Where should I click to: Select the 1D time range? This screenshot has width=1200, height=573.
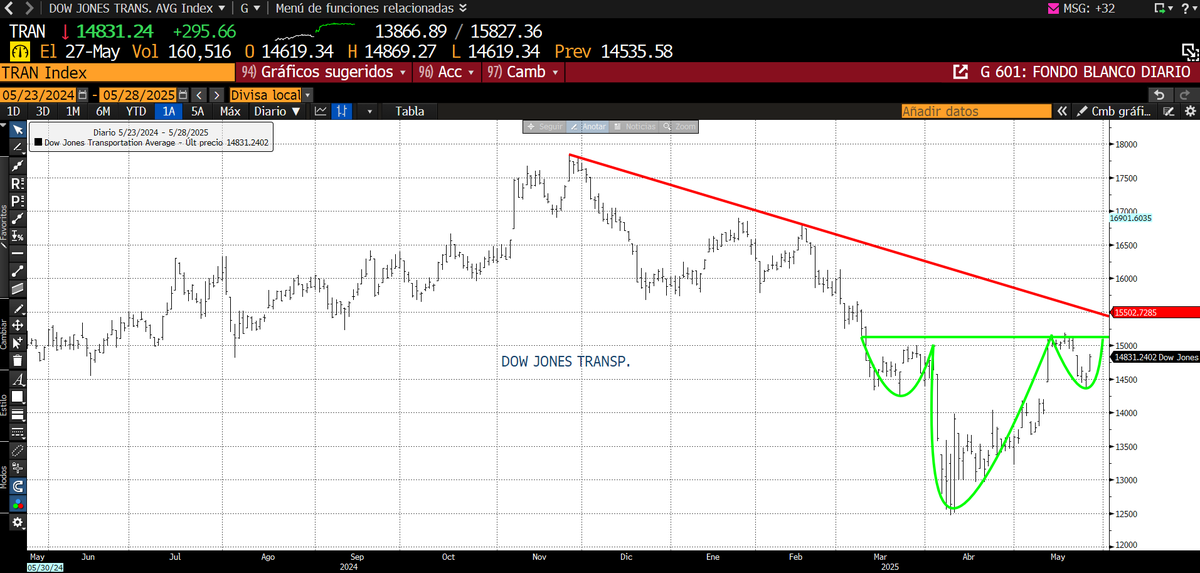(x=13, y=111)
